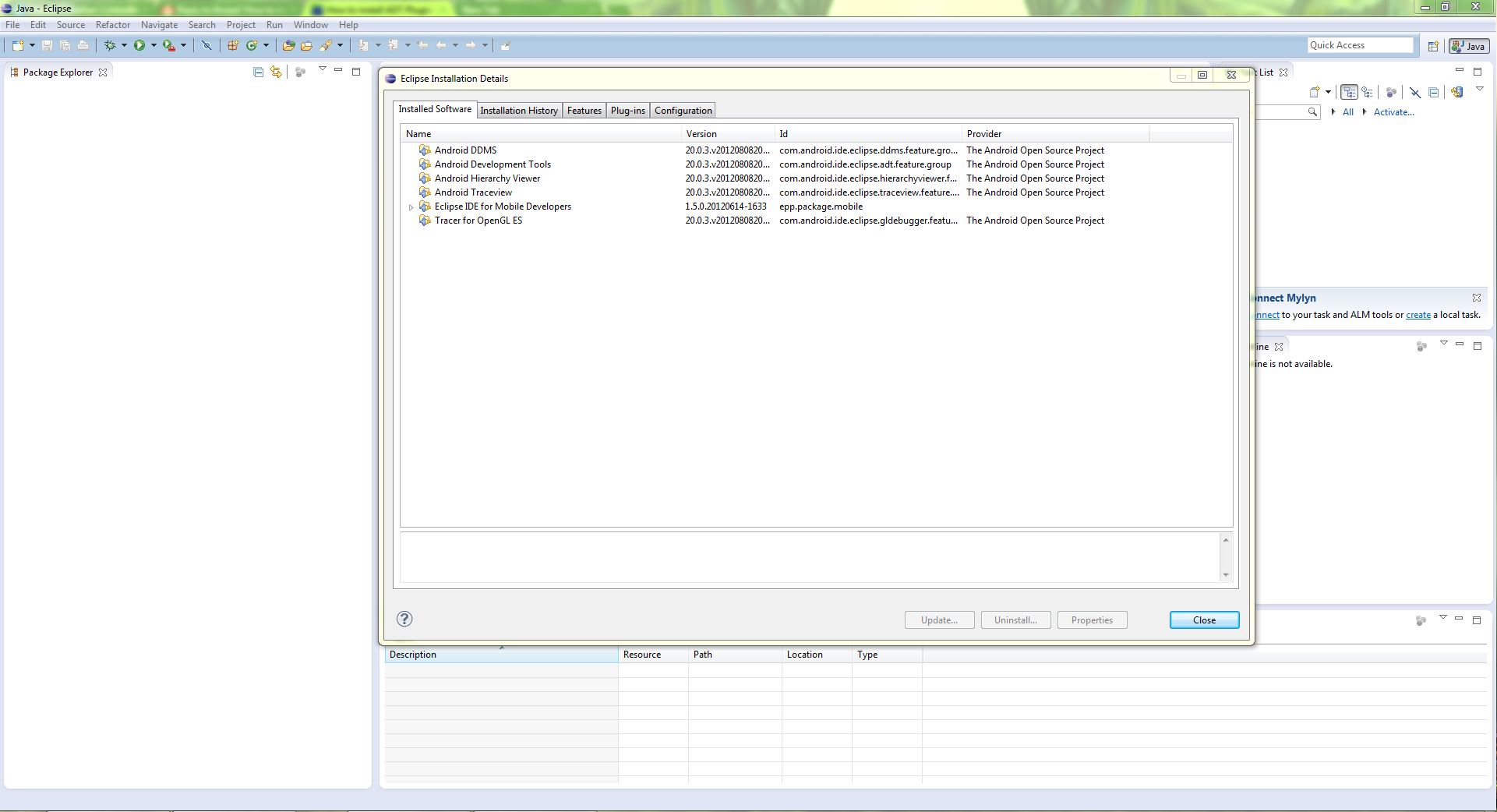
Task: Click Collapse All in Package Explorer
Action: click(259, 72)
